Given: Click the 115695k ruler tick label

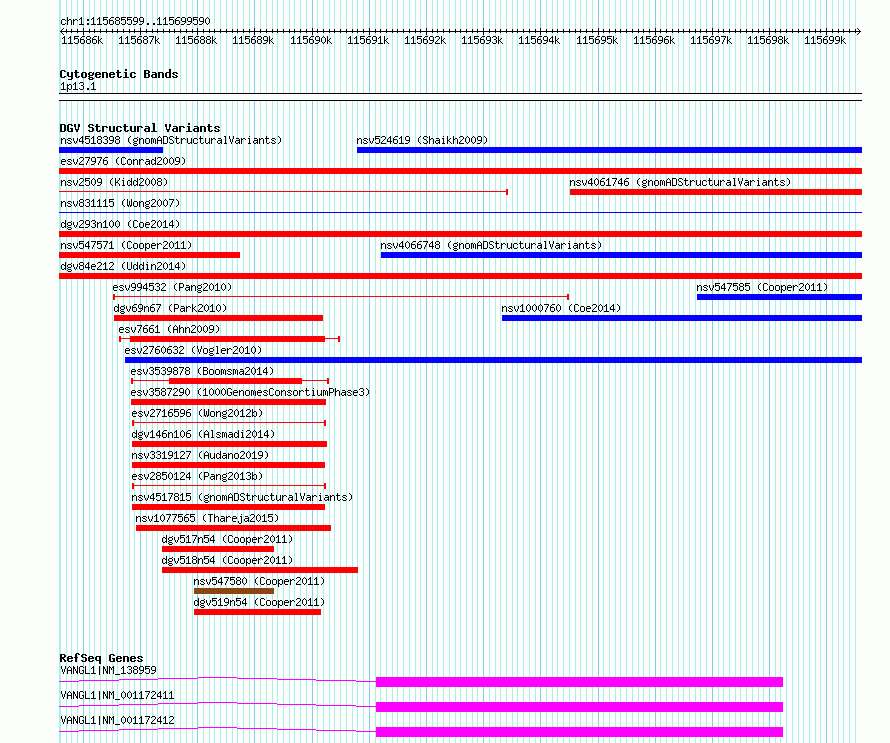Looking at the screenshot, I should (597, 41).
